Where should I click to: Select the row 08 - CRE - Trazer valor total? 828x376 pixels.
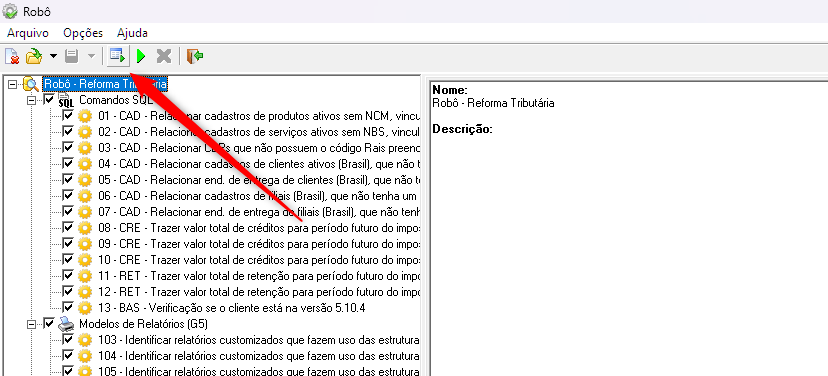[x=259, y=228]
